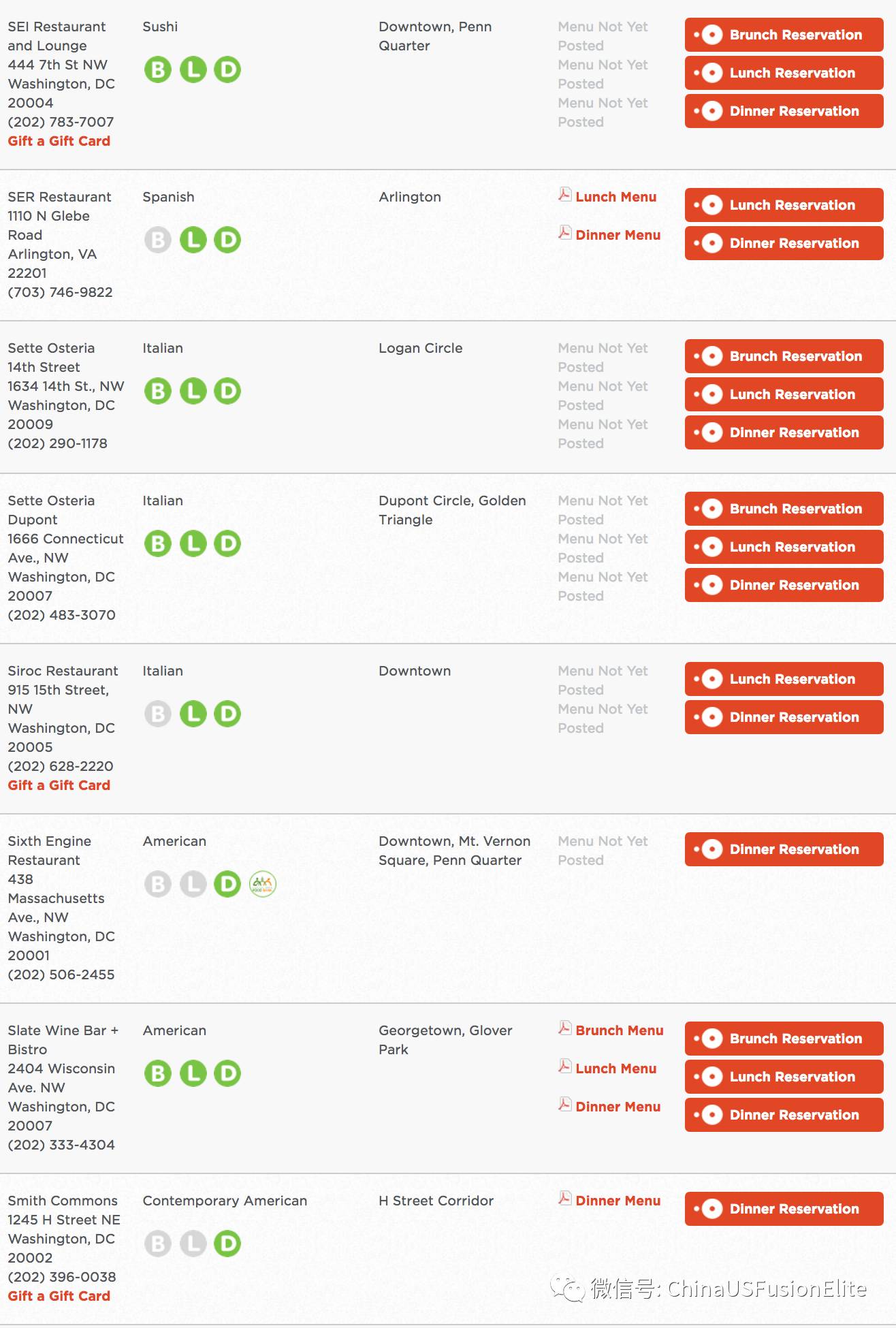This screenshot has height=1328, width=896.
Task: Click the food bank badge icon for Sixth Engine
Action: (x=263, y=884)
